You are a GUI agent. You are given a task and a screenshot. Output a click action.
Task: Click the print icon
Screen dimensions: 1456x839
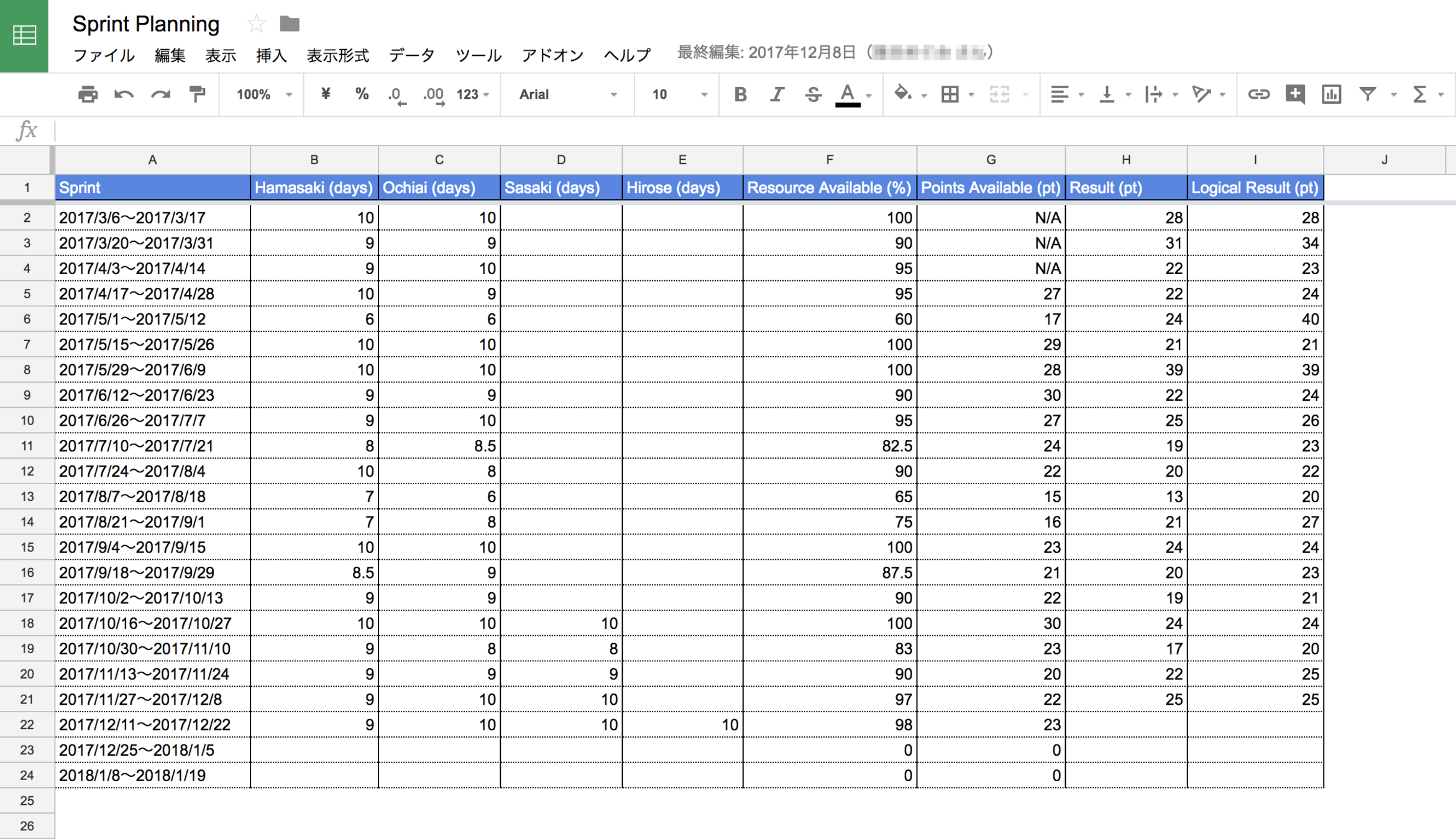[x=88, y=94]
